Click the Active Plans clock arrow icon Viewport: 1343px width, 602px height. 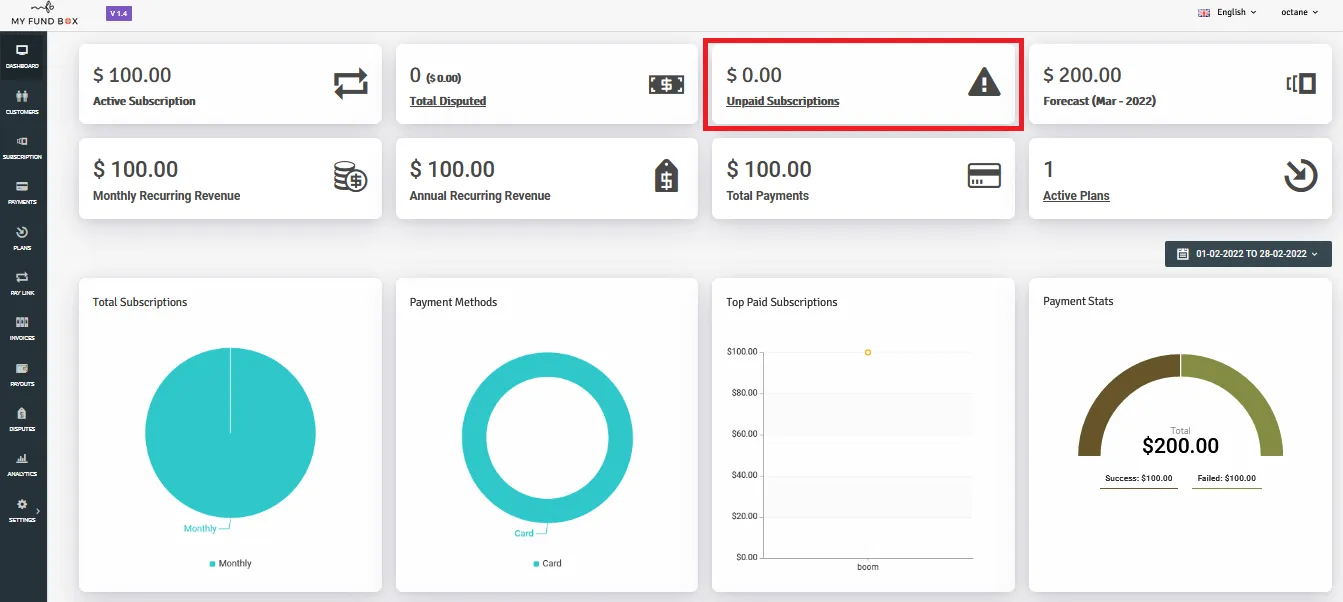[x=1300, y=176]
